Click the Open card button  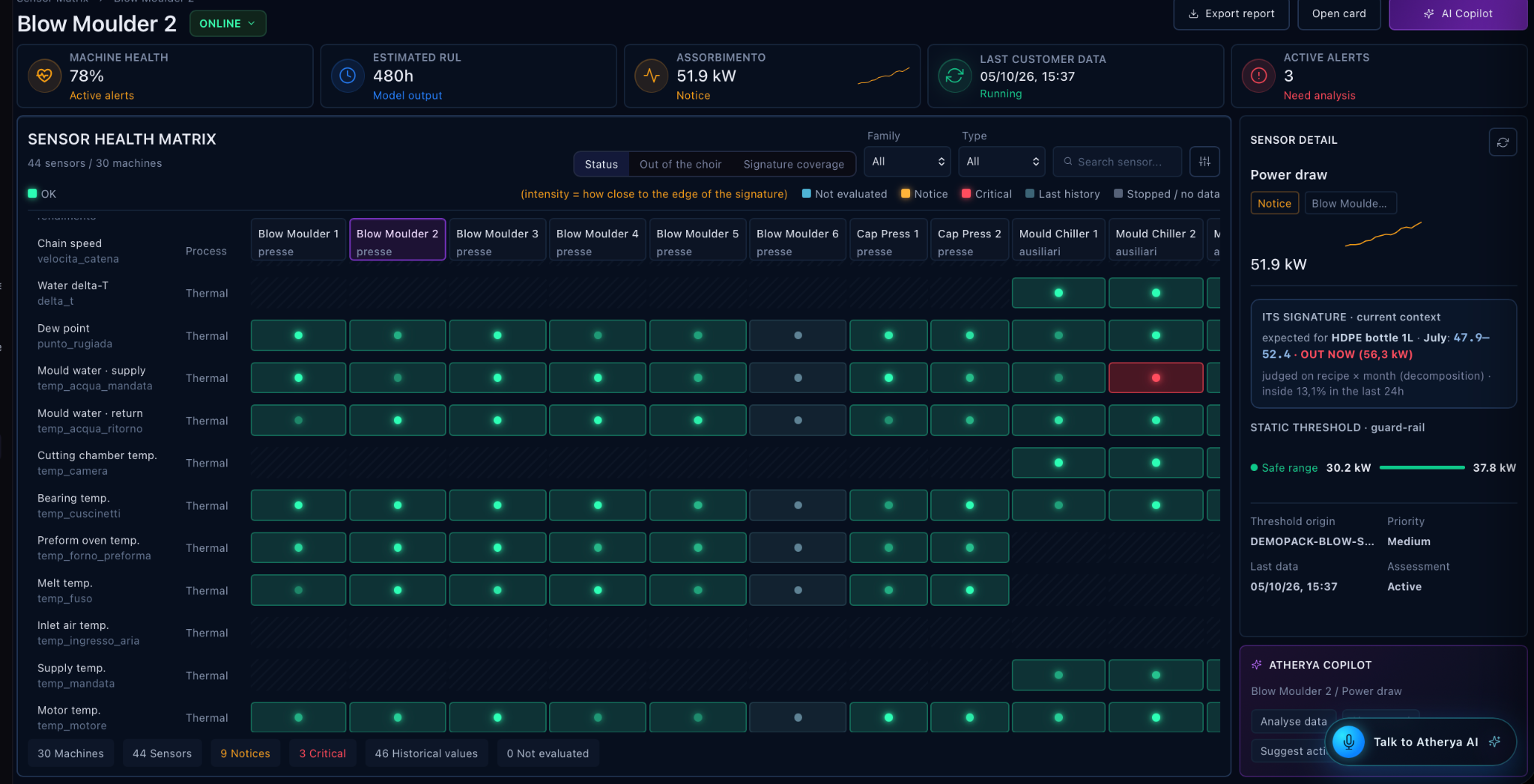click(x=1339, y=13)
